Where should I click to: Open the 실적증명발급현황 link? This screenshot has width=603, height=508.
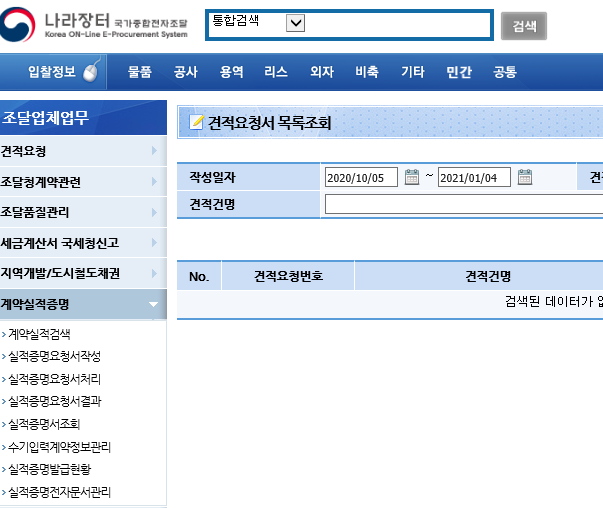pos(50,469)
